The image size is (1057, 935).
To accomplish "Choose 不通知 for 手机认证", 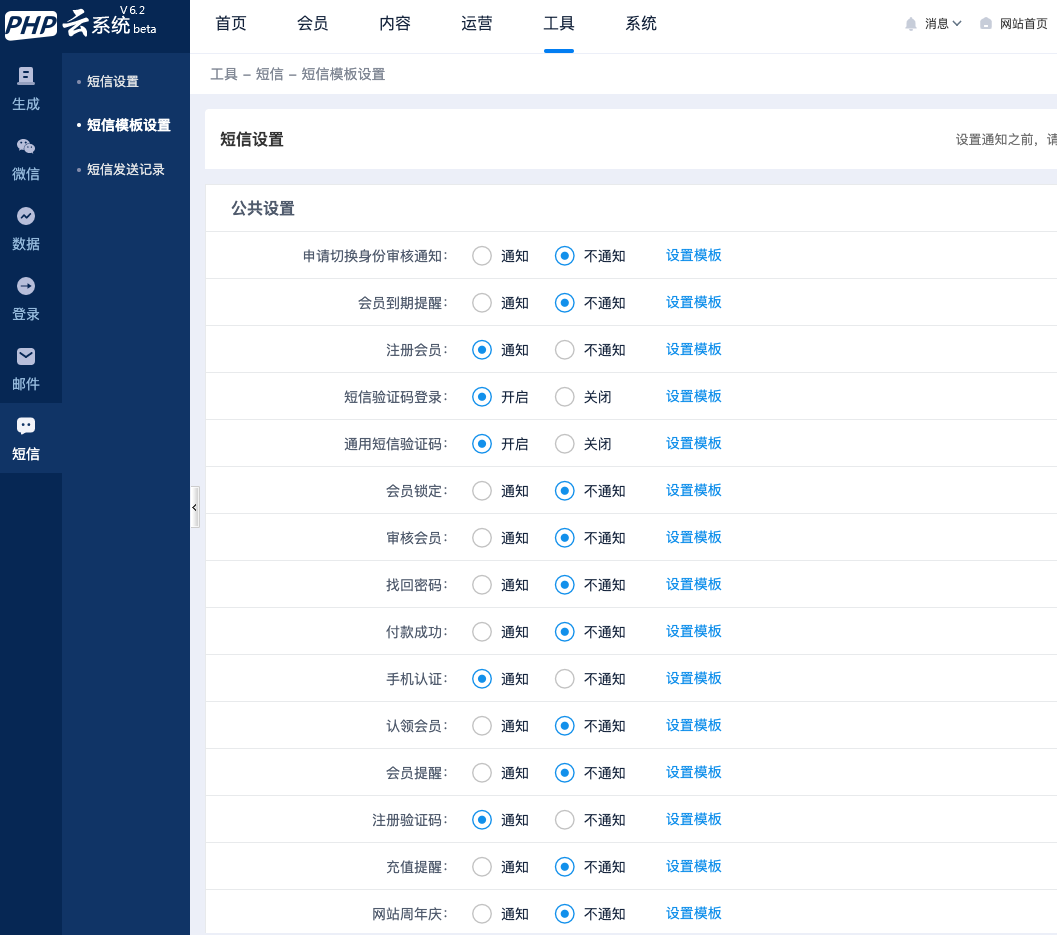I will (x=565, y=679).
